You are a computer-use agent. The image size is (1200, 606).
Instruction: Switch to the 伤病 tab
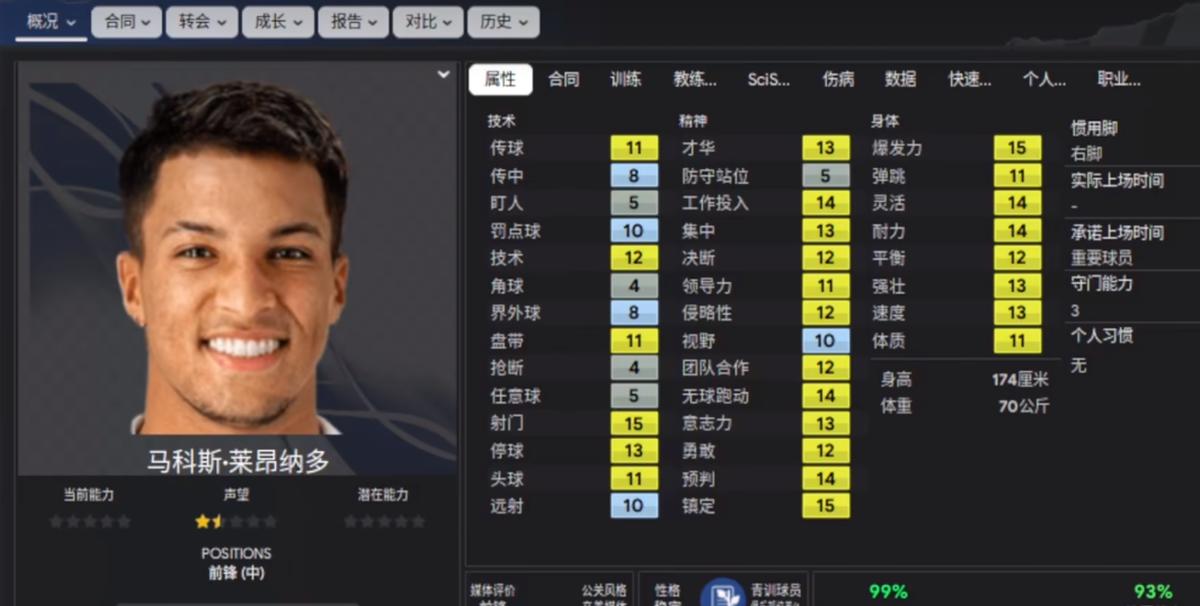[838, 80]
